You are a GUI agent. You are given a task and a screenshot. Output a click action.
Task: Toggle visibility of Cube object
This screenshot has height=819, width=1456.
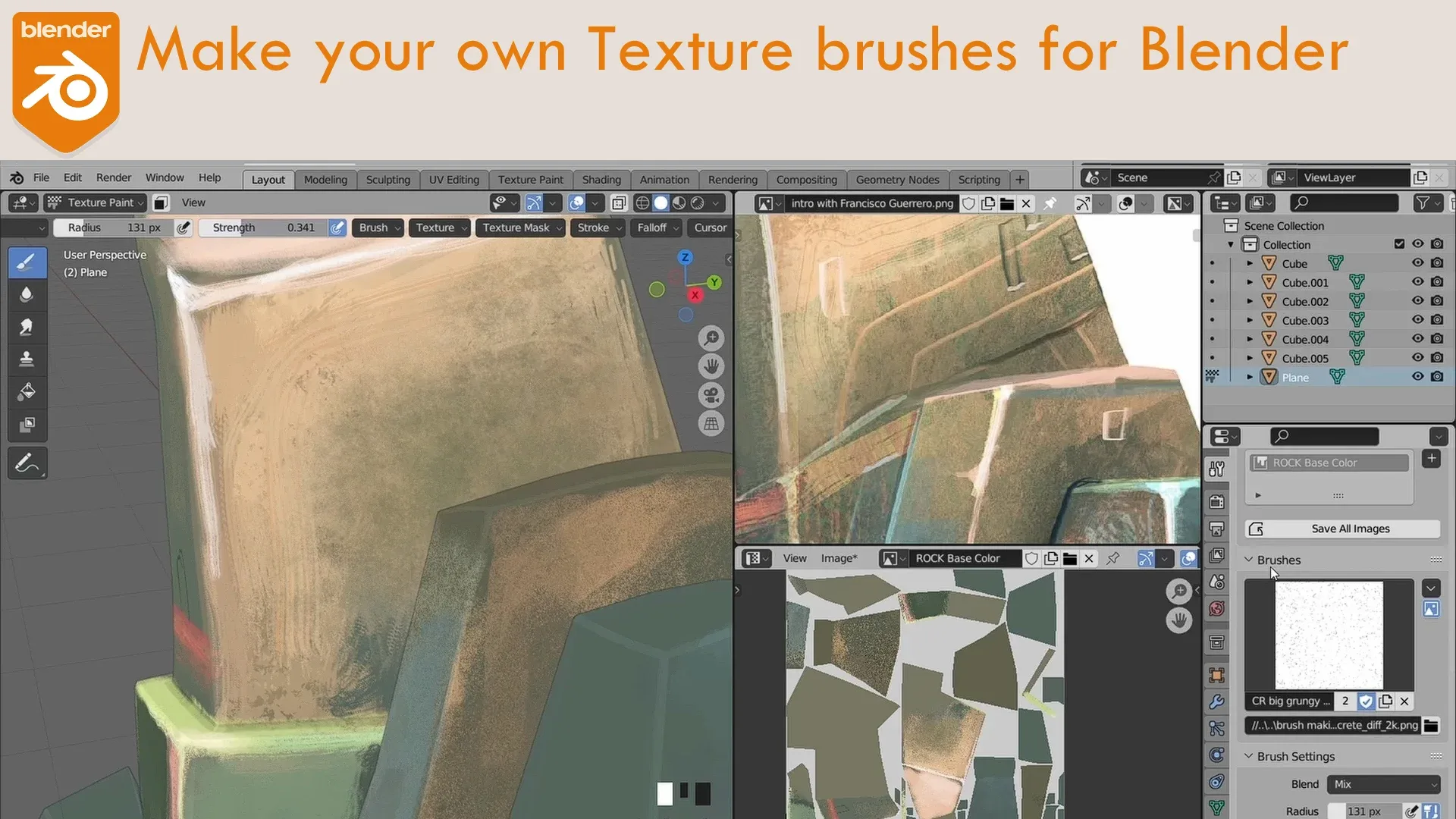(x=1418, y=263)
